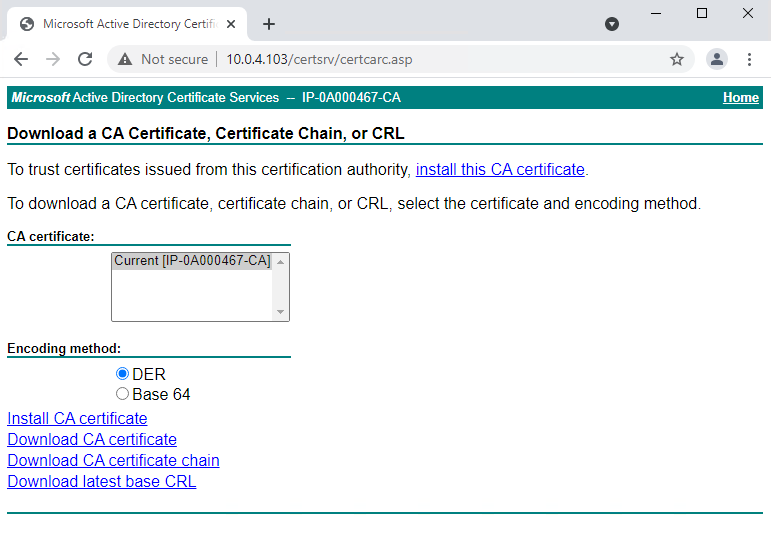Click the browser forward arrow

click(53, 59)
